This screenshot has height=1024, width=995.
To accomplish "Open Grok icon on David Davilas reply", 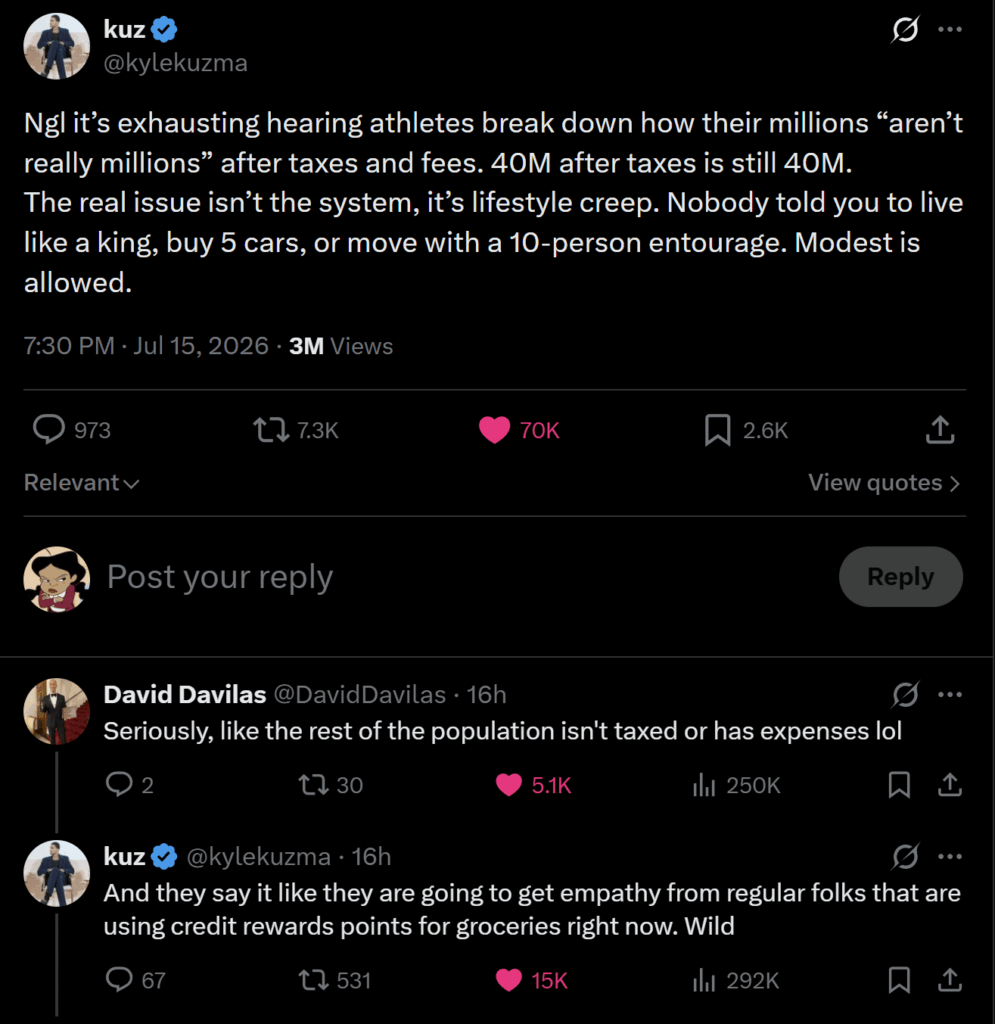I will tap(906, 694).
